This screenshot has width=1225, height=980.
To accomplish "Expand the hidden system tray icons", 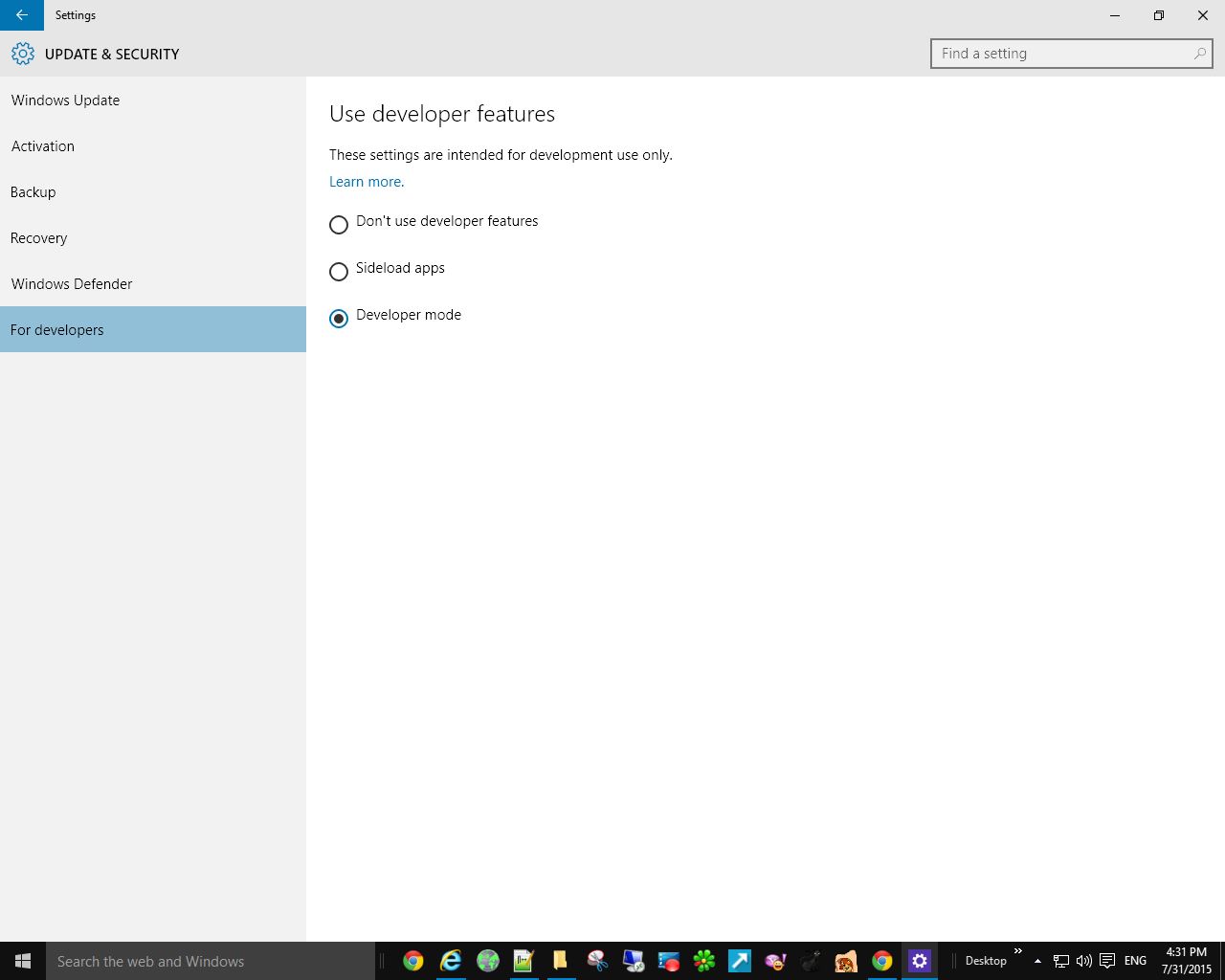I will 1037,961.
